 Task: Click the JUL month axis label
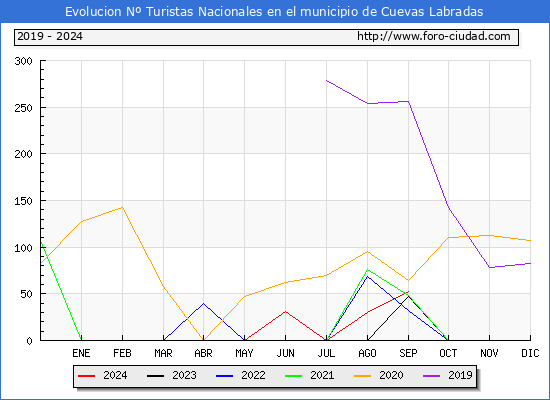(x=326, y=353)
